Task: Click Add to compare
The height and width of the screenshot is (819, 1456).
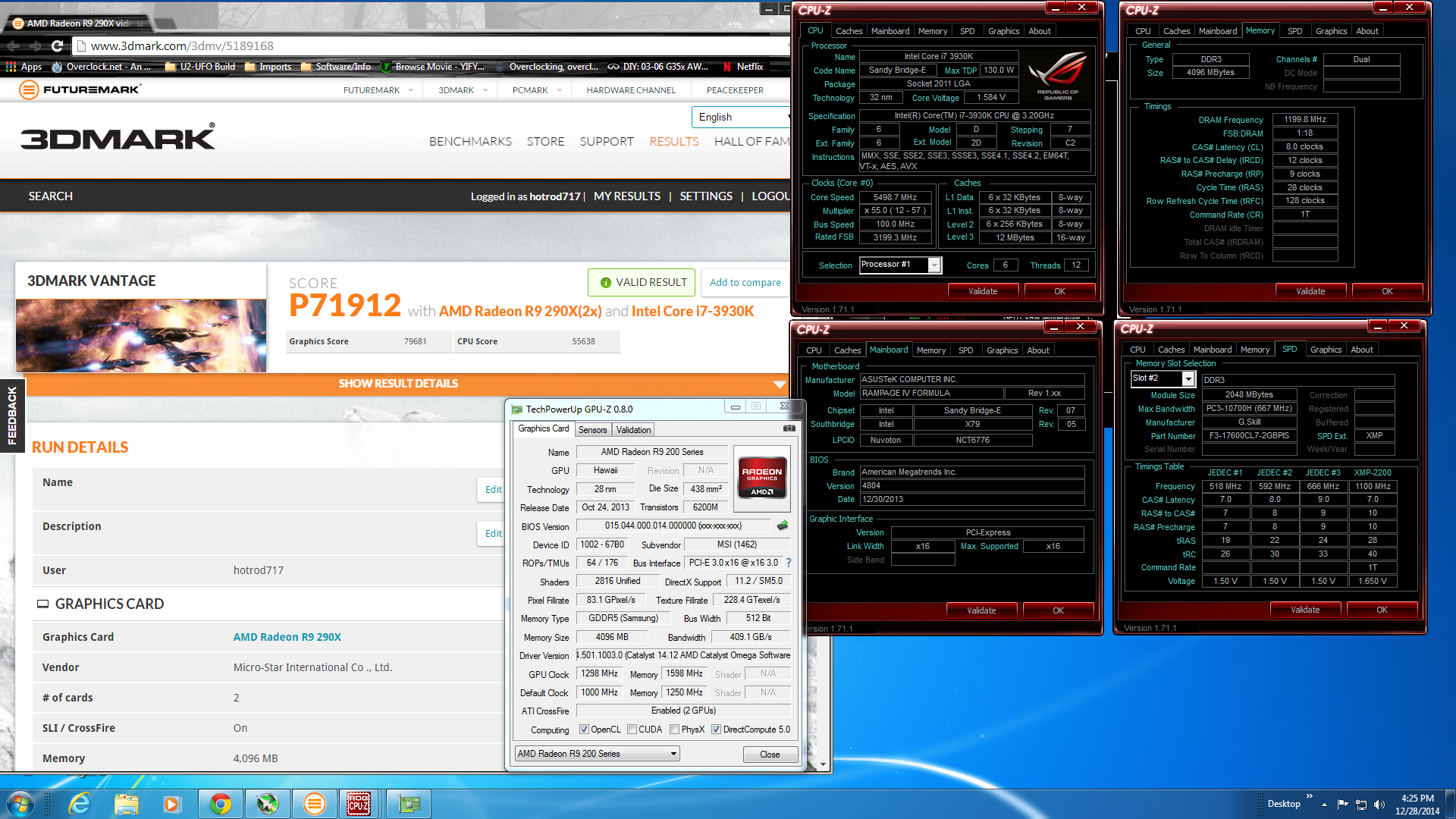Action: pyautogui.click(x=745, y=282)
